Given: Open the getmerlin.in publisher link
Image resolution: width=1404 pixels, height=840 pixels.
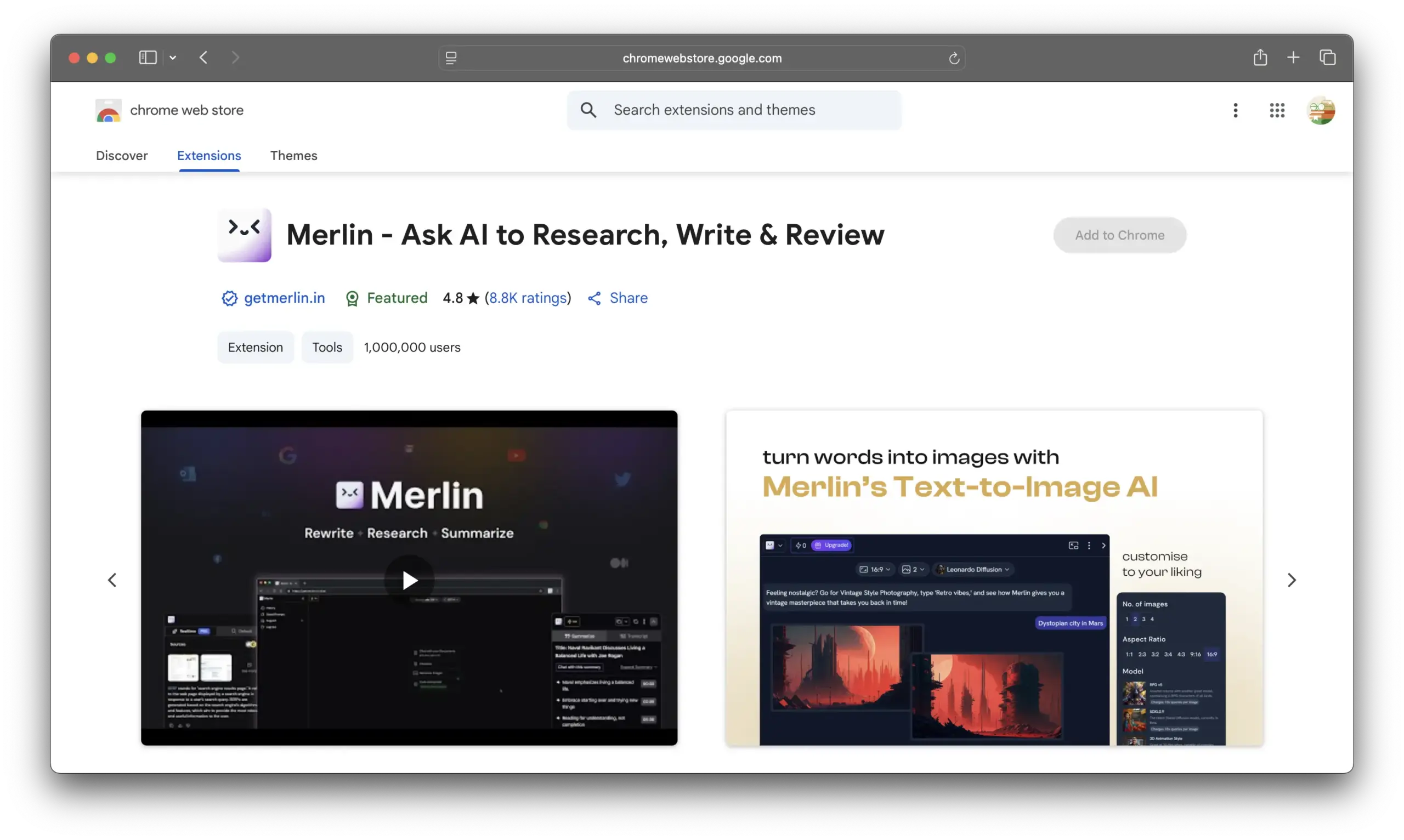Looking at the screenshot, I should click(x=284, y=298).
